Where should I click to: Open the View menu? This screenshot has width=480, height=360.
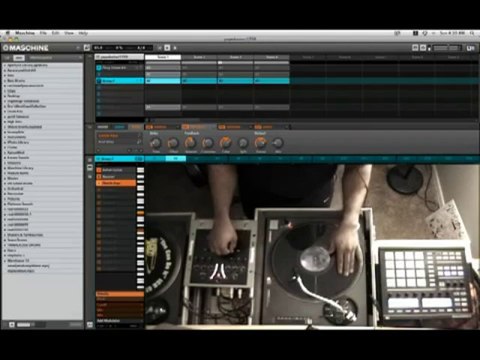pyautogui.click(x=69, y=33)
